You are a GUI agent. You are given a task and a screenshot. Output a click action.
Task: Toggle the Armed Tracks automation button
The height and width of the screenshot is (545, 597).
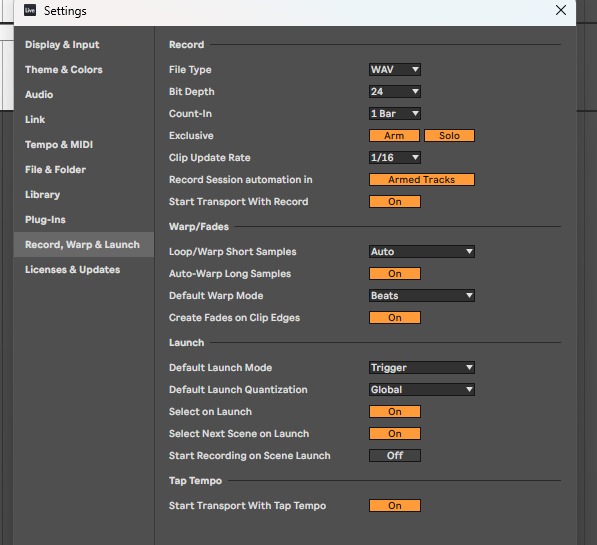click(421, 180)
